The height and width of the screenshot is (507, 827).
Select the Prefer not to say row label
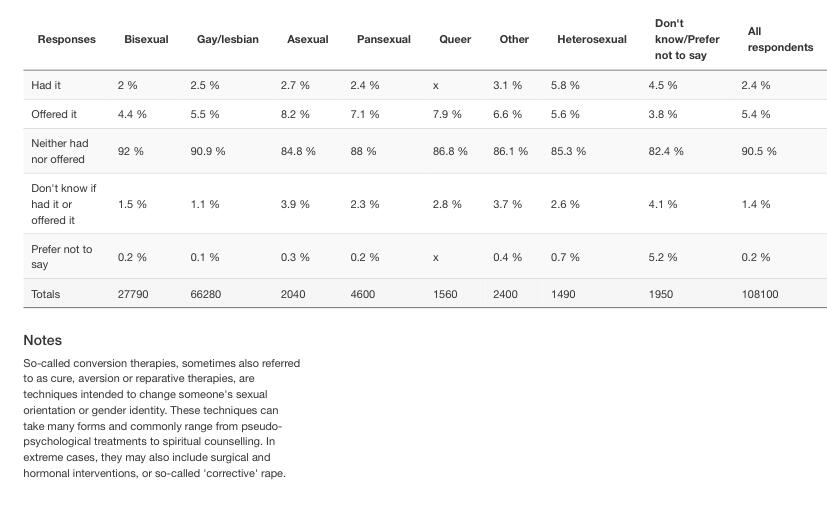(x=61, y=257)
